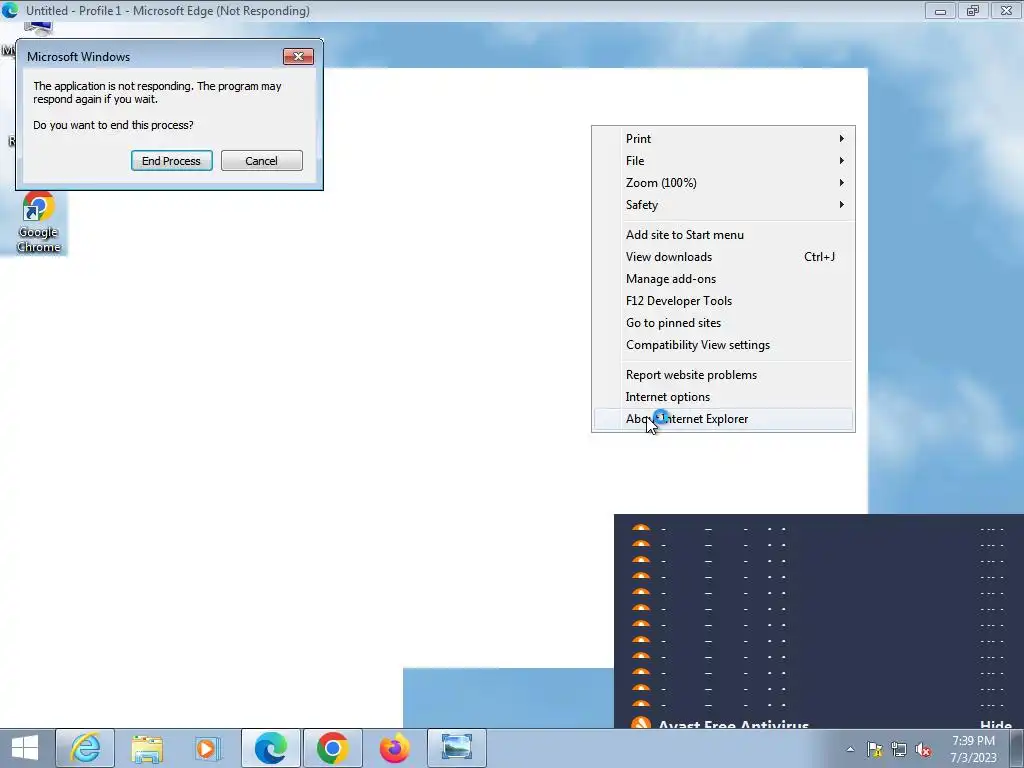1024x768 pixels.
Task: Click the Show desktop strip by the clock
Action: tap(1017, 748)
